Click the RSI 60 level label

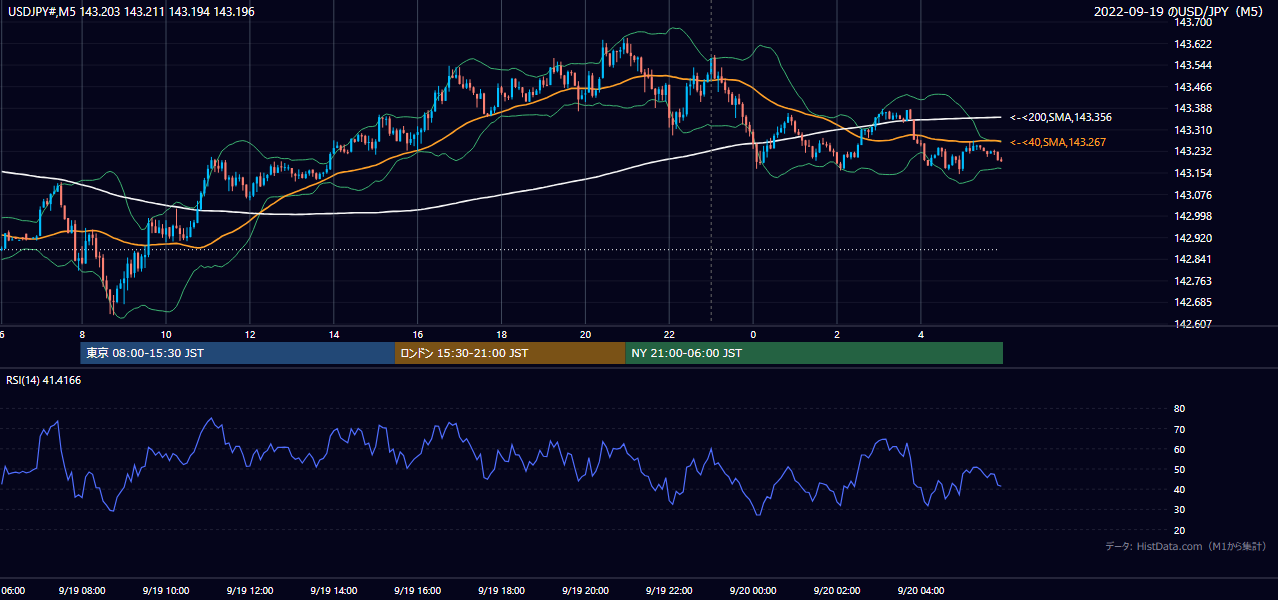coord(1179,449)
